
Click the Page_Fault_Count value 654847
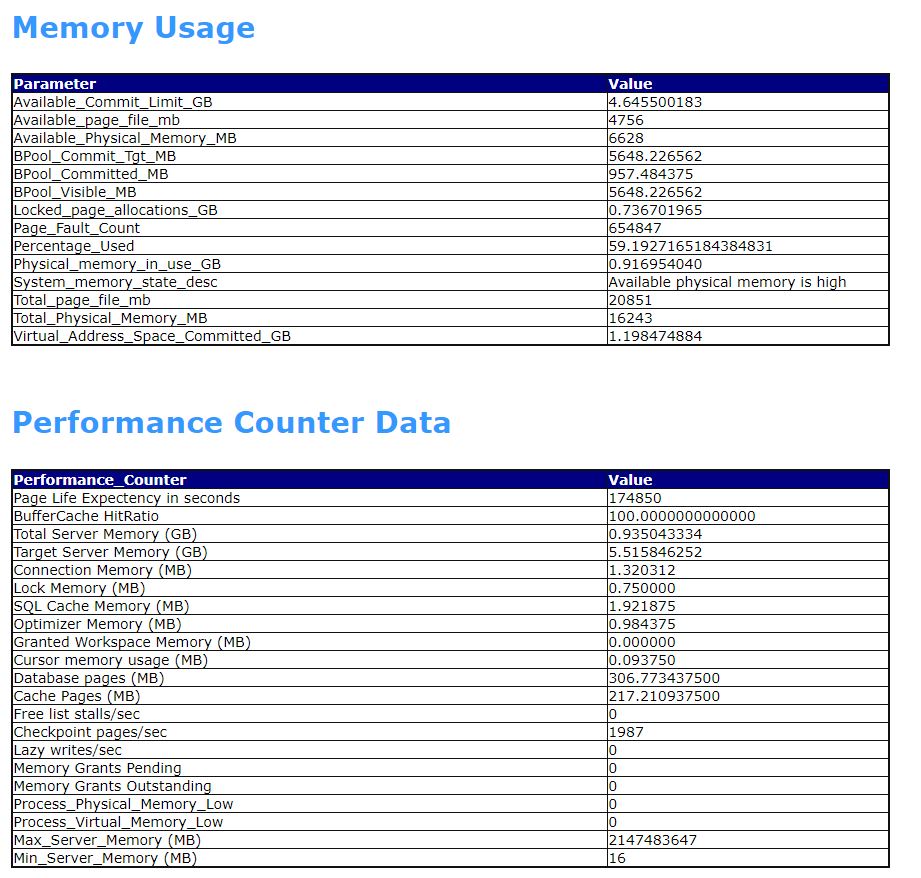pyautogui.click(x=635, y=228)
